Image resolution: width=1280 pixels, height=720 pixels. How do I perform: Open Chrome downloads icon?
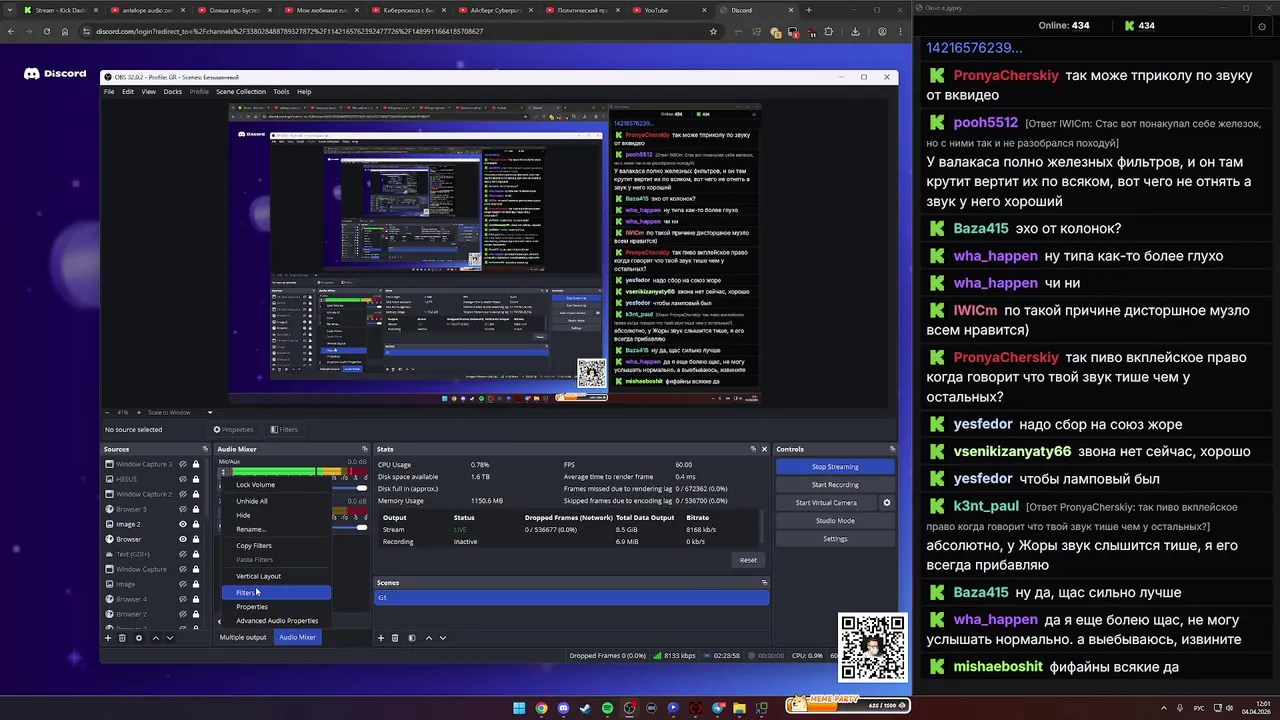(x=855, y=31)
